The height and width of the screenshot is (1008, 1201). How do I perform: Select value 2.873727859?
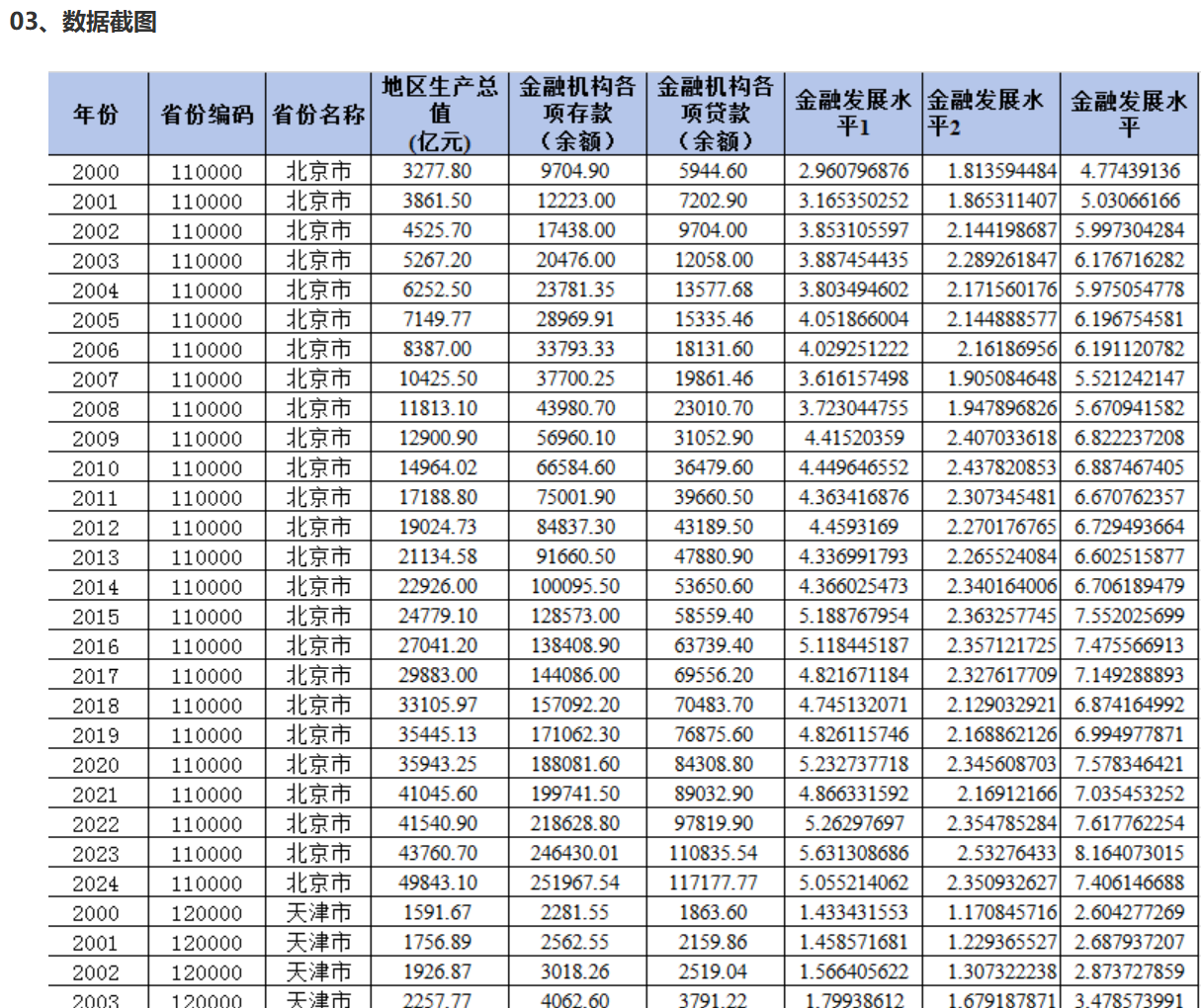tap(1129, 971)
